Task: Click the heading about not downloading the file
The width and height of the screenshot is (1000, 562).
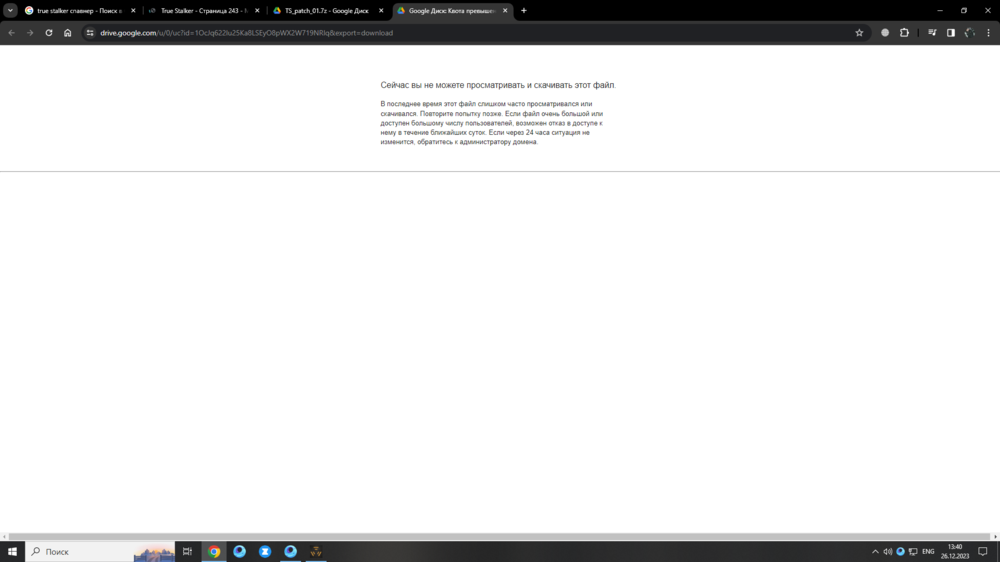Action: point(498,85)
